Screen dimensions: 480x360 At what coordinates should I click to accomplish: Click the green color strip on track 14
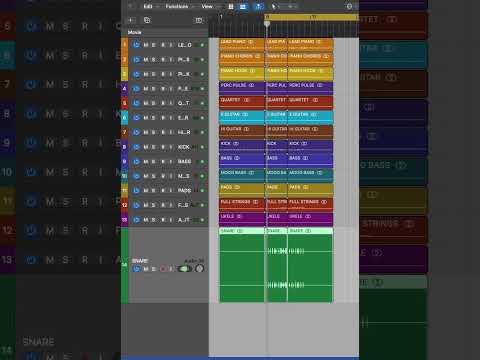click(124, 265)
